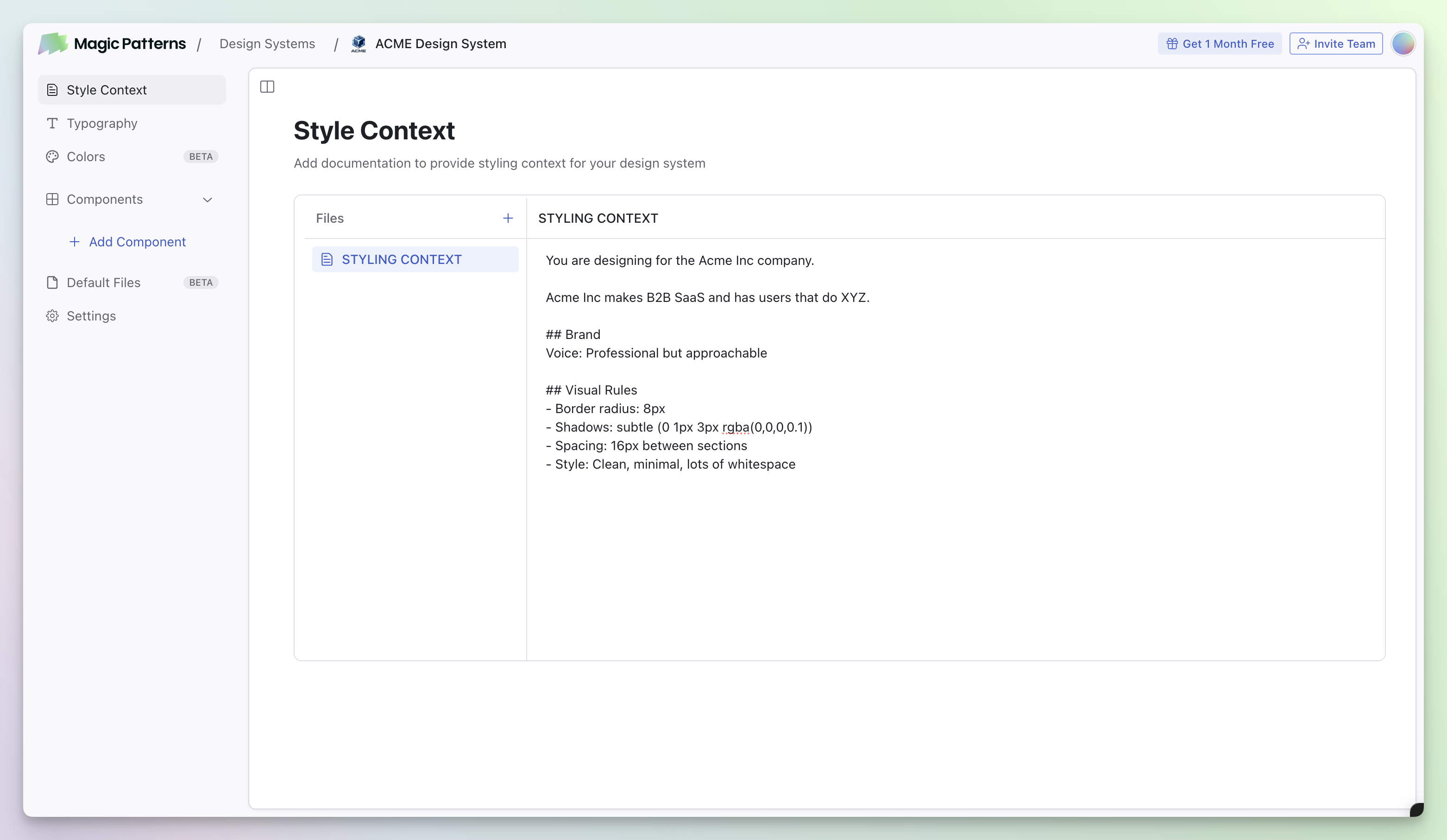The height and width of the screenshot is (840, 1447).
Task: Click Get 1 Month Free button
Action: (x=1220, y=44)
